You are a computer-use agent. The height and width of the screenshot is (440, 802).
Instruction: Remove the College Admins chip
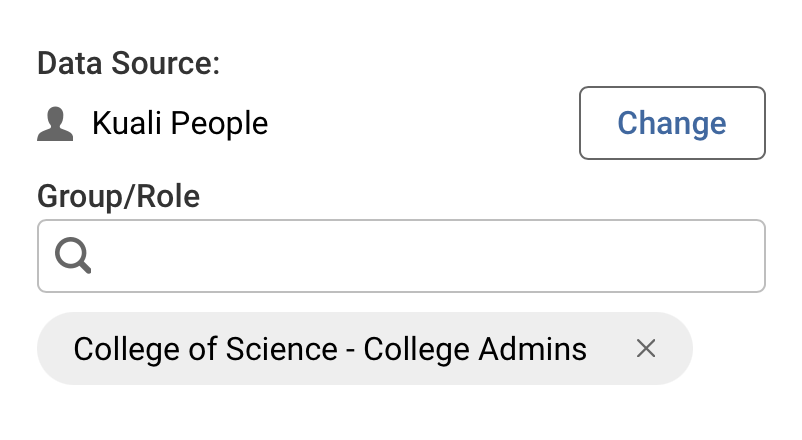[646, 349]
